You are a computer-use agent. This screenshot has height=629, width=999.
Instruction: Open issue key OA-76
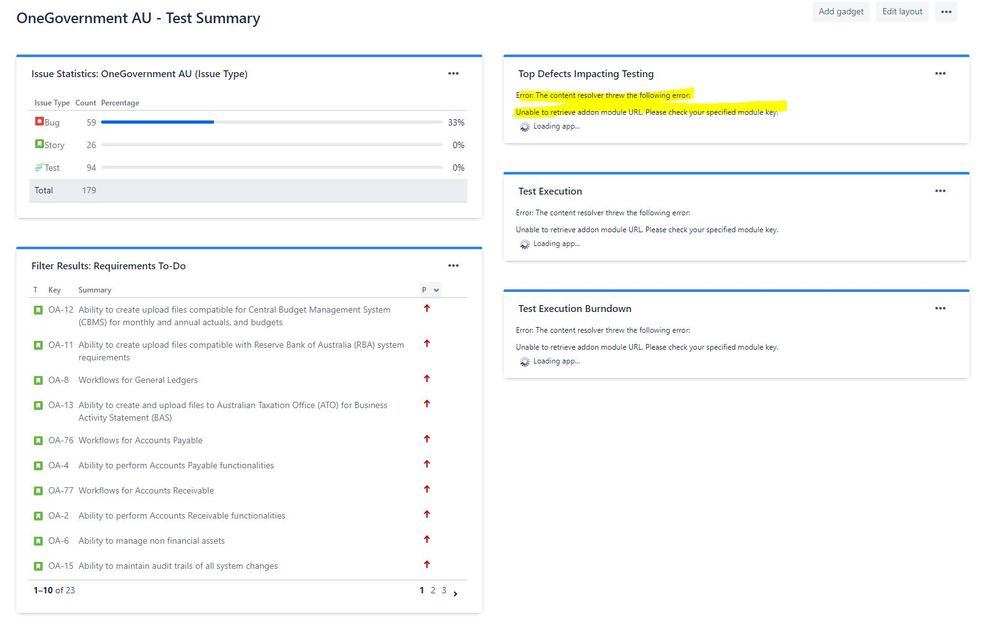point(61,440)
